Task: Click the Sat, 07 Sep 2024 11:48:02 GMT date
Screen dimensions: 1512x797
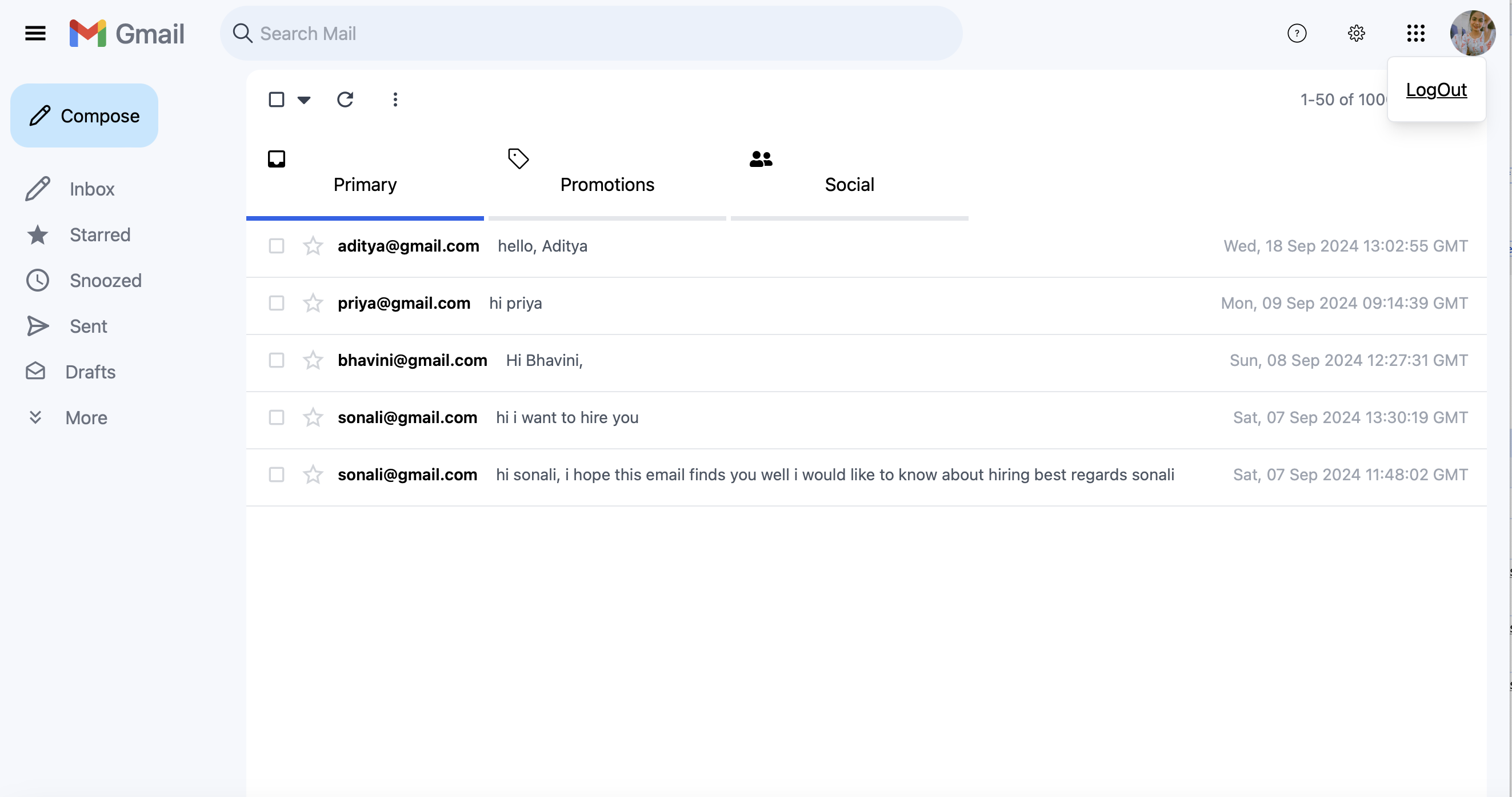Action: [x=1350, y=475]
